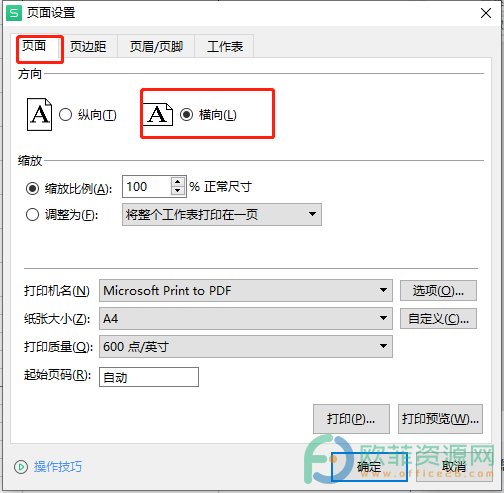Click the 纸张大小(Z) label
504x493 pixels.
point(57,319)
